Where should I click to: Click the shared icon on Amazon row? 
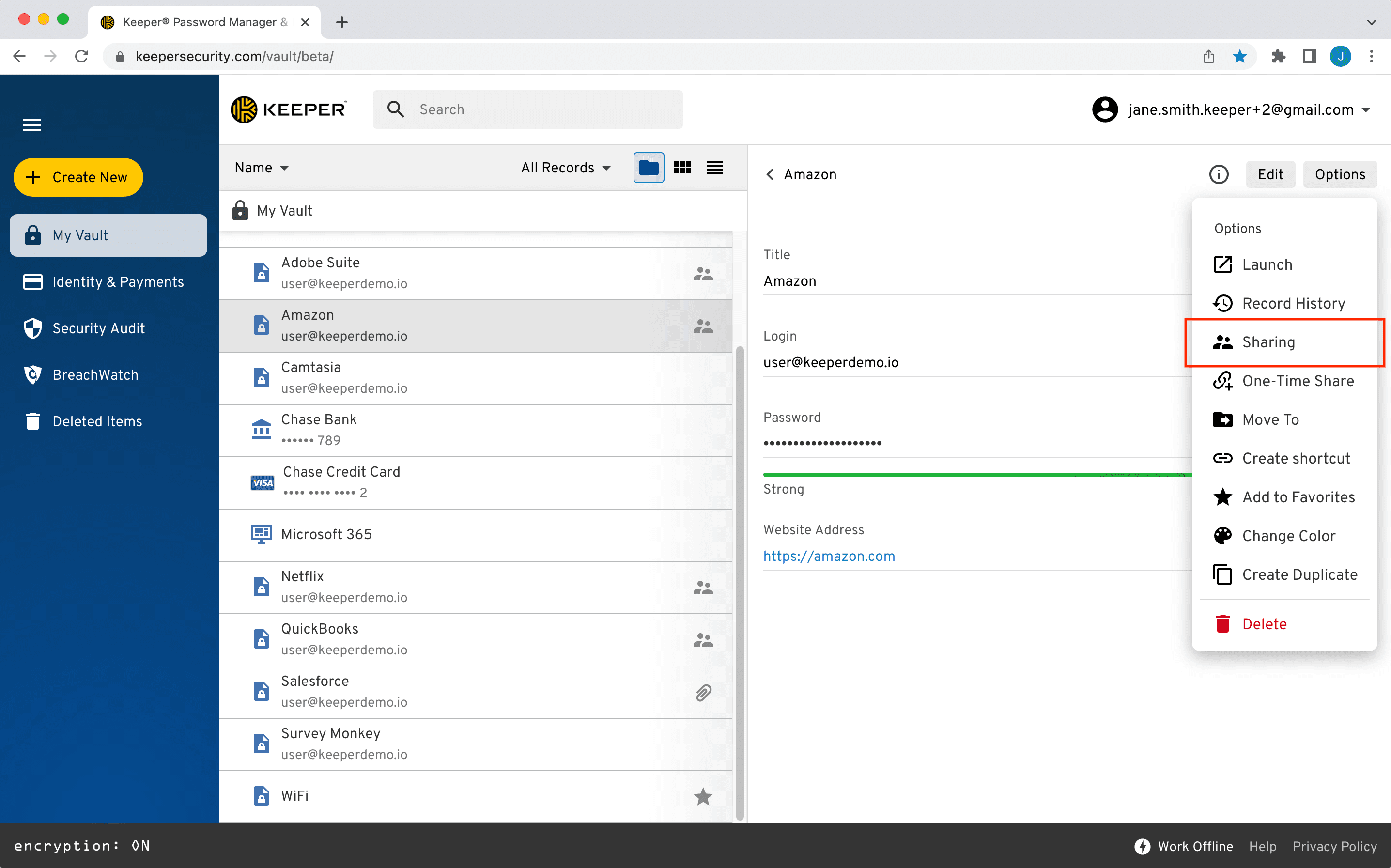tap(702, 326)
